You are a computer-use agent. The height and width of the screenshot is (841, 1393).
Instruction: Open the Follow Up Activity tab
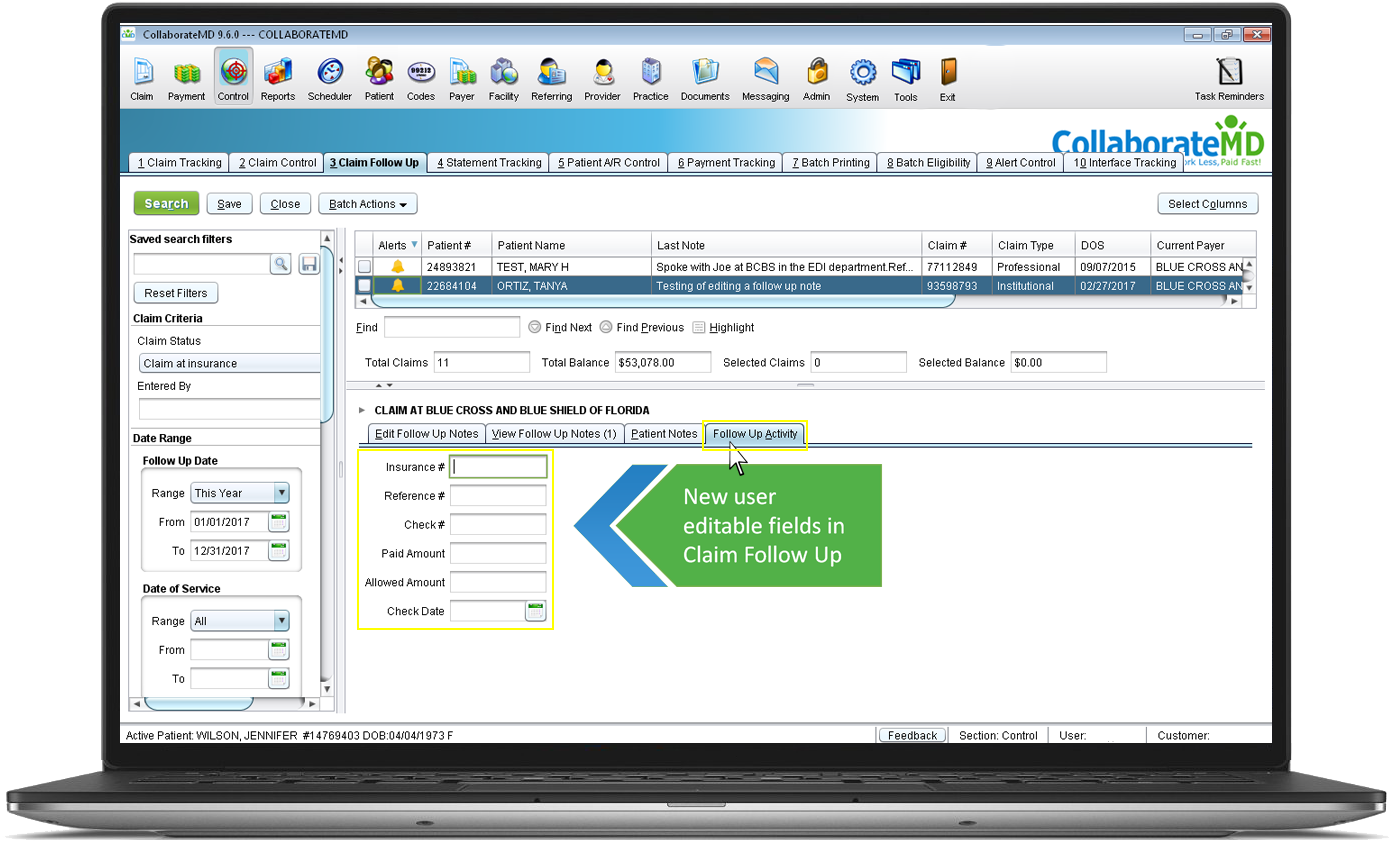pos(755,434)
